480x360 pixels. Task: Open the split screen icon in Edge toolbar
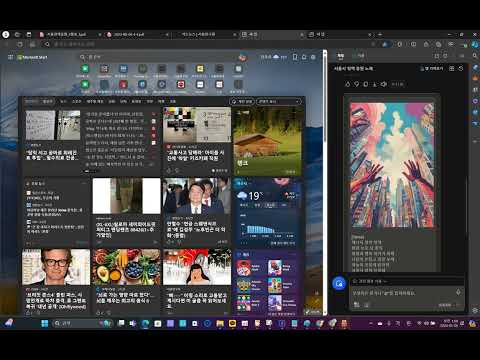(413, 44)
